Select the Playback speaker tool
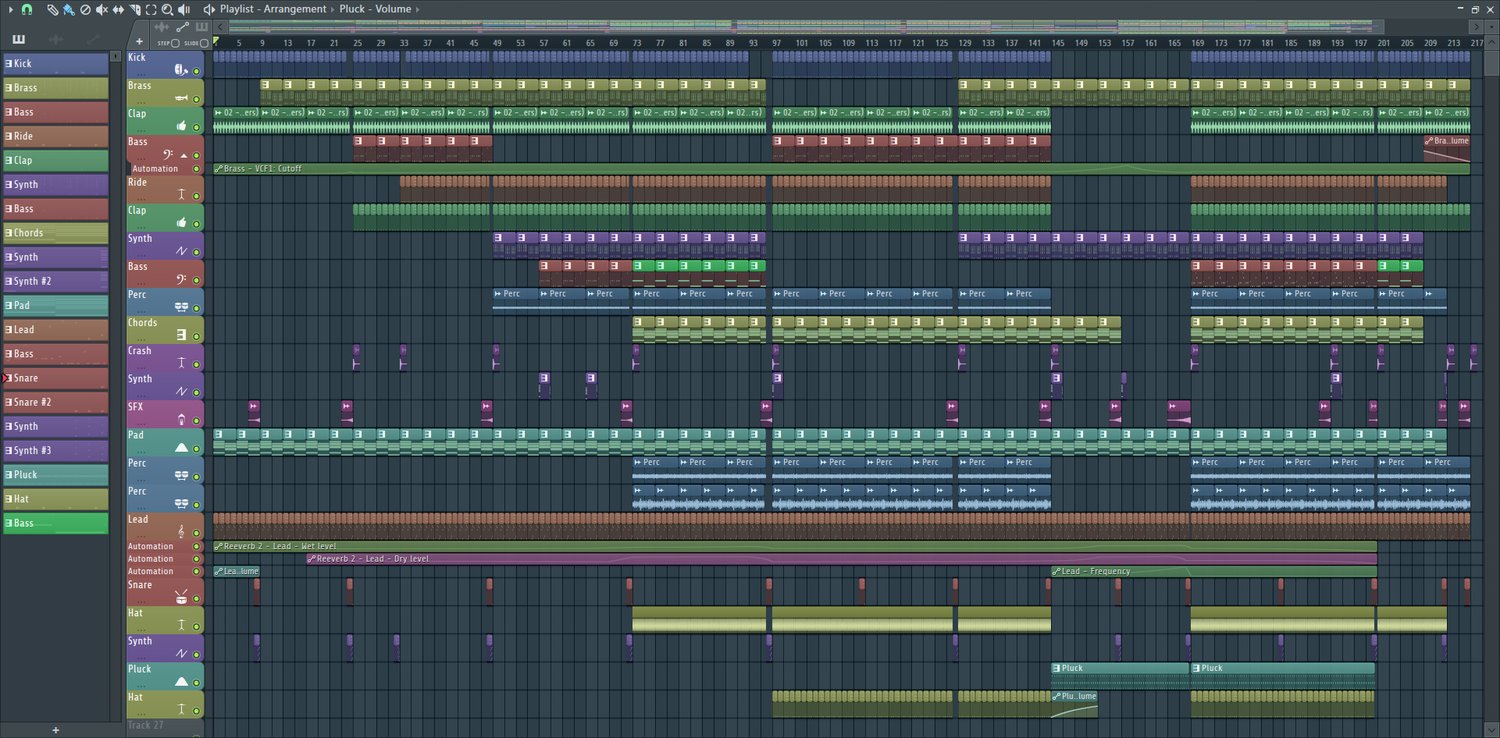The width and height of the screenshot is (1500, 738). pyautogui.click(x=184, y=9)
